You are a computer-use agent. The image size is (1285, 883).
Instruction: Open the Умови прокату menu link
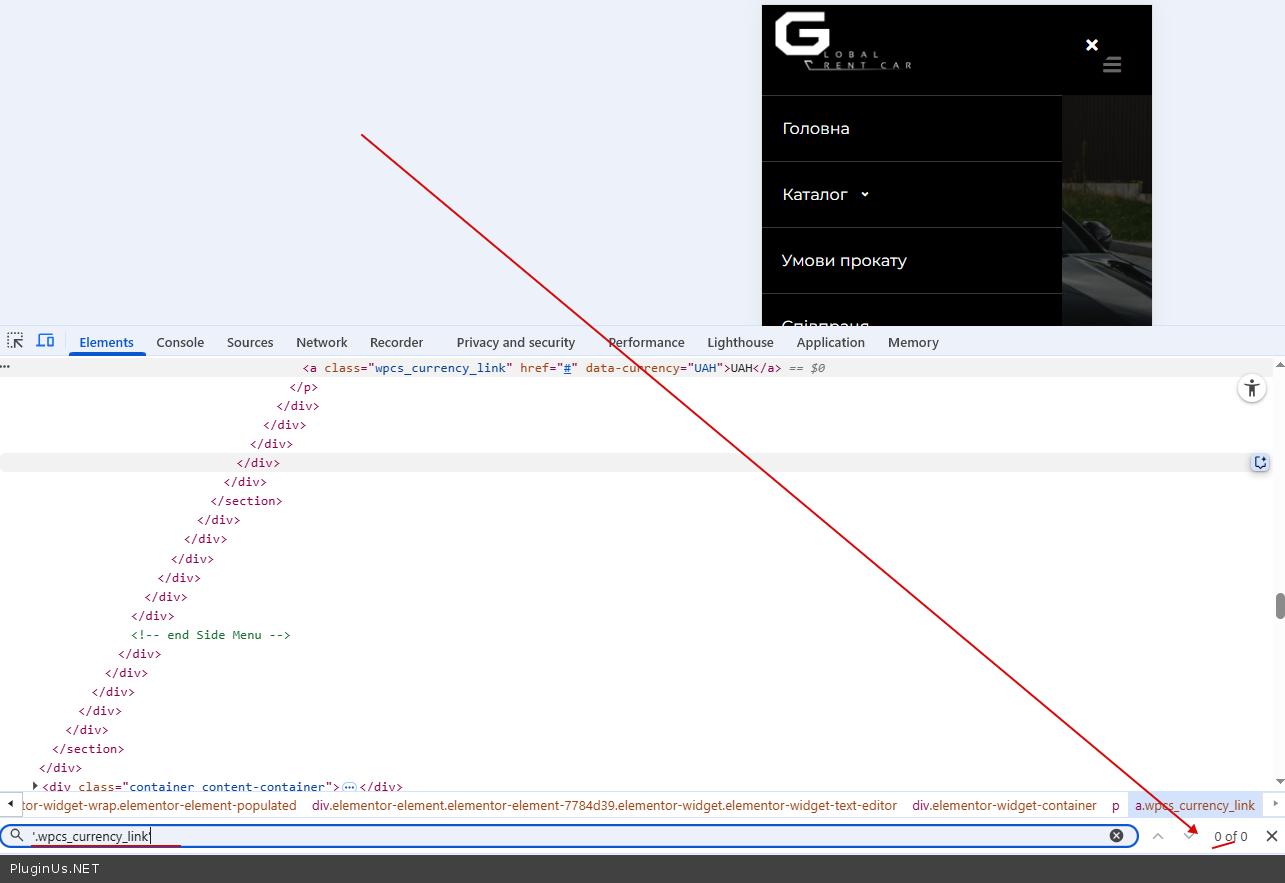[x=844, y=261]
